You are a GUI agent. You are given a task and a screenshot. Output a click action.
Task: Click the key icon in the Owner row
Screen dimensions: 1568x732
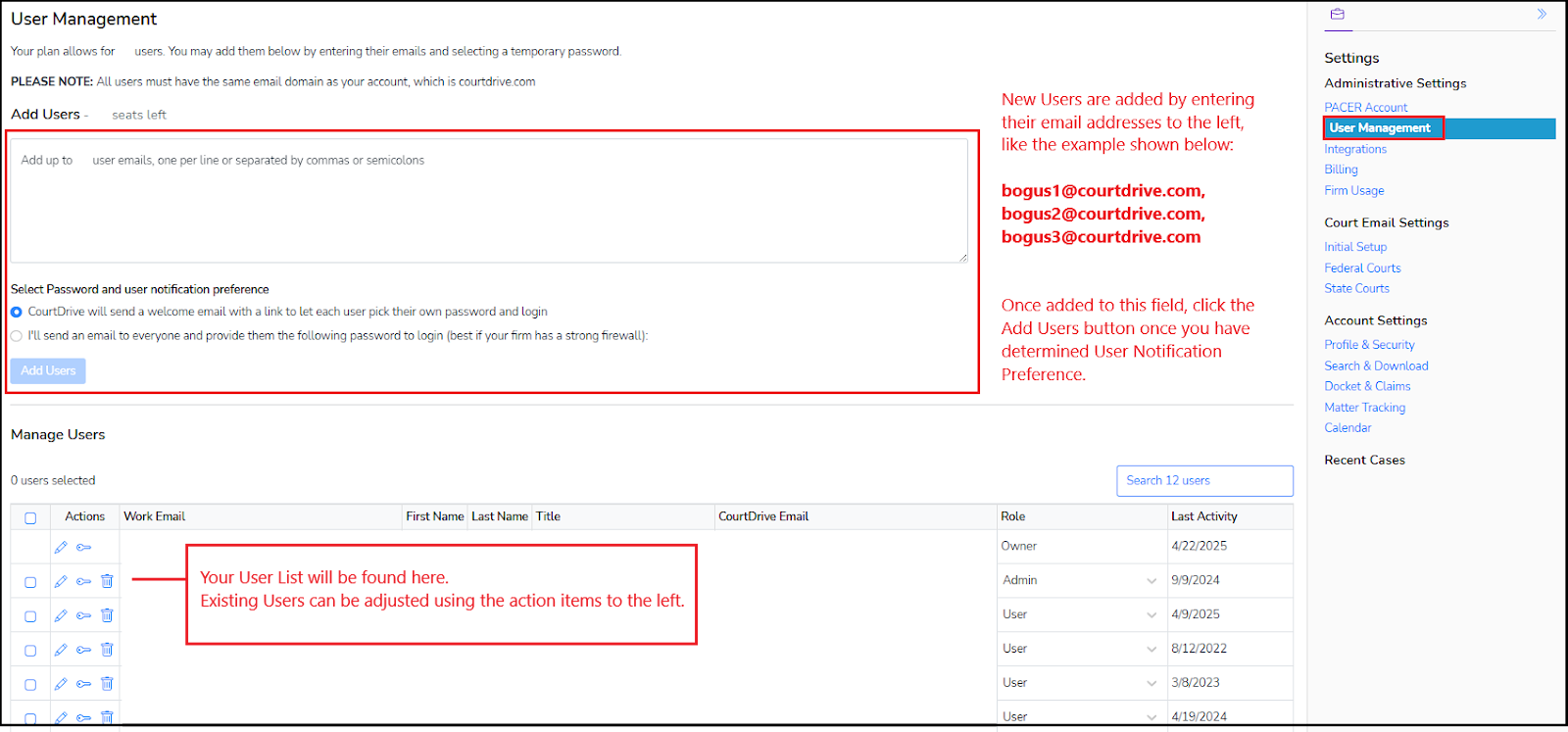point(84,548)
